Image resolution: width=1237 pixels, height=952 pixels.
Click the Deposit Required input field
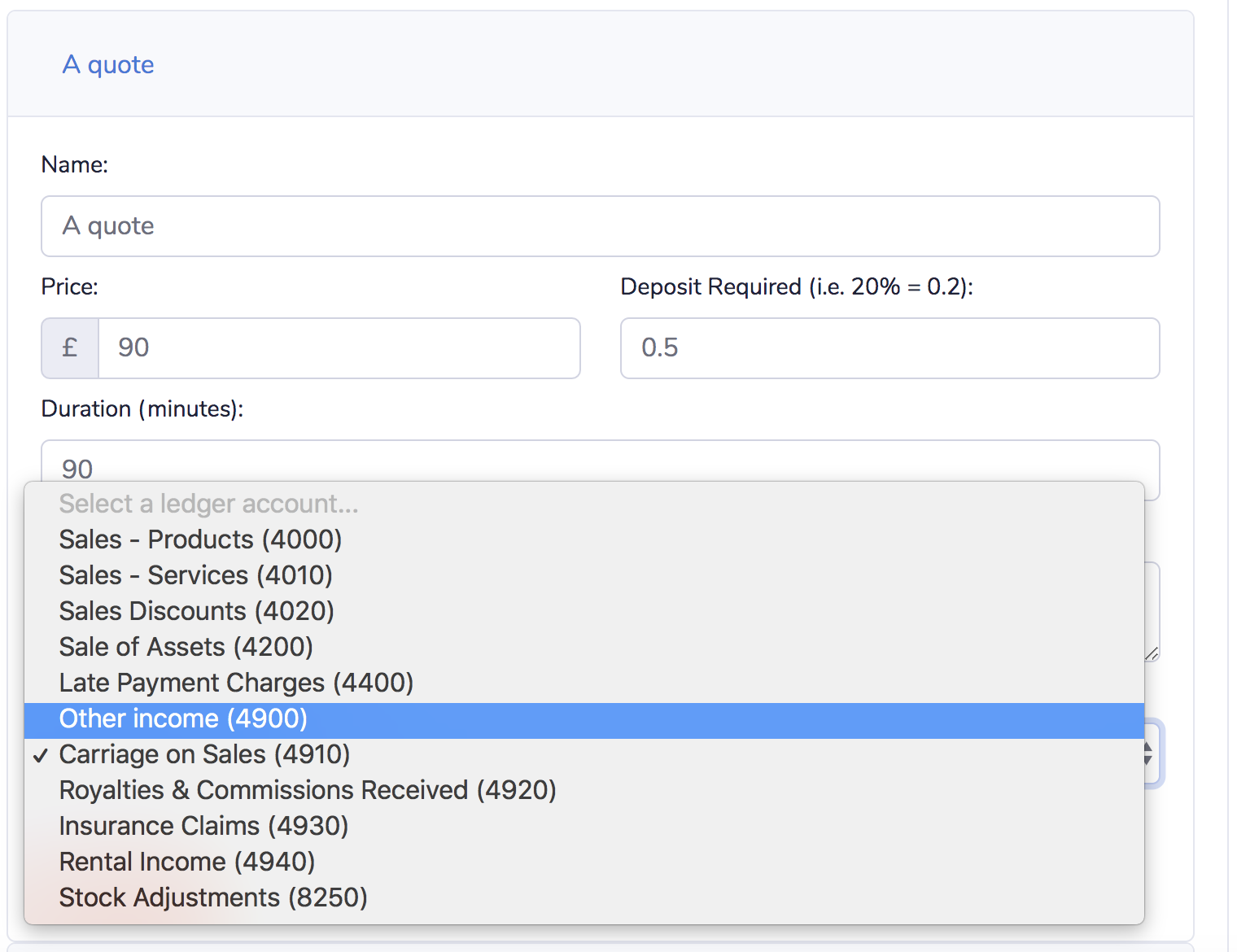tap(890, 348)
